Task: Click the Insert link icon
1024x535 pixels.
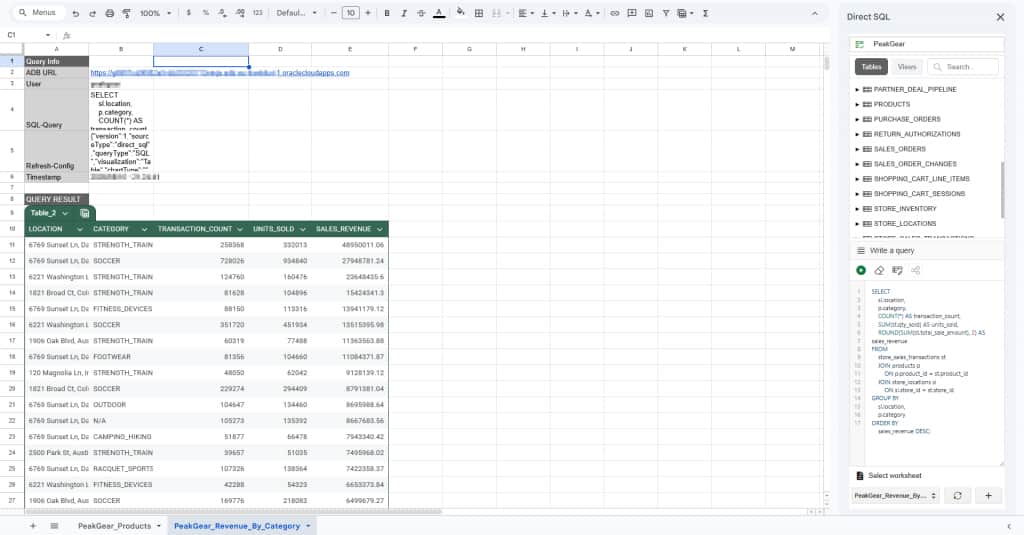Action: [615, 13]
